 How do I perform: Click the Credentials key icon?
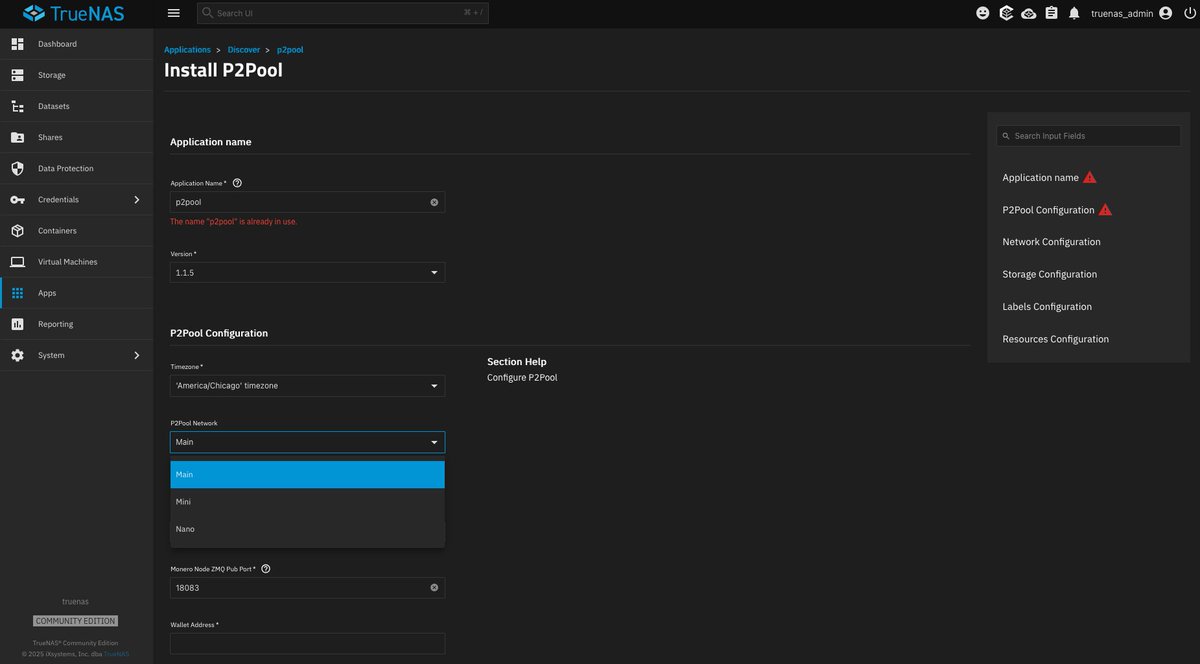(x=17, y=199)
